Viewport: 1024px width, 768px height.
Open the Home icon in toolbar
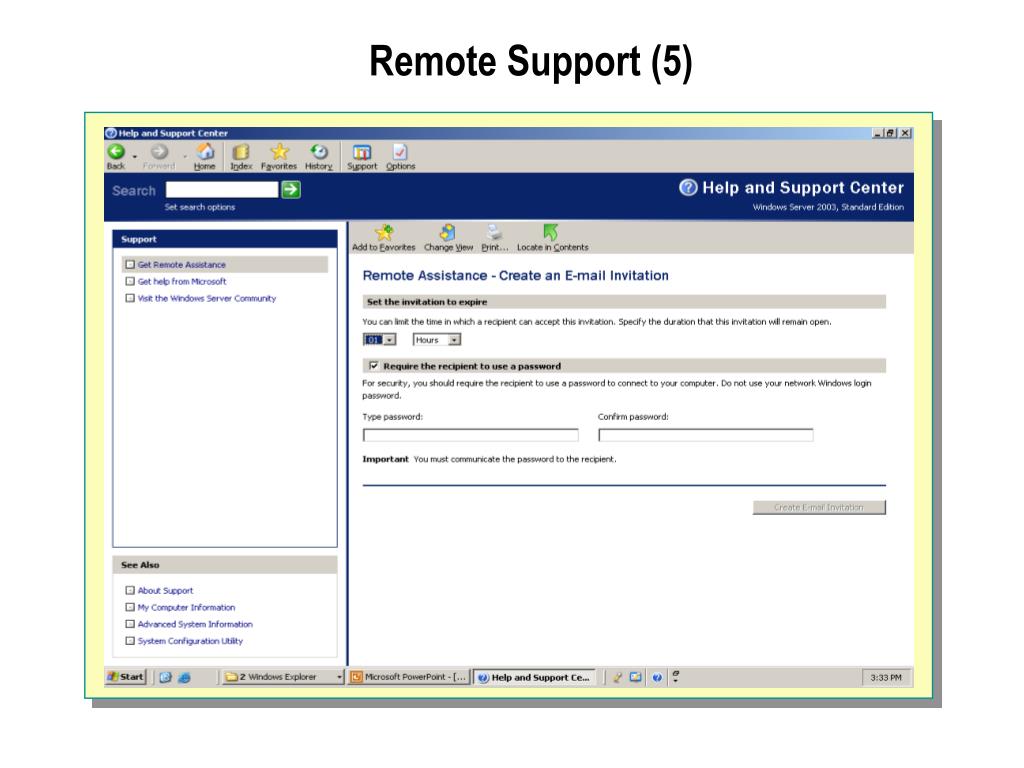[205, 152]
